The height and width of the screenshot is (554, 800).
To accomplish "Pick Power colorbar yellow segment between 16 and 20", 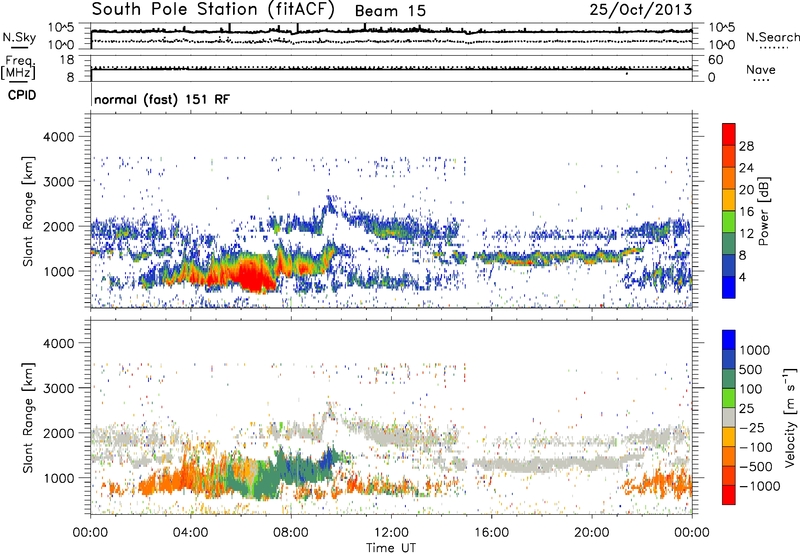I will tap(729, 200).
